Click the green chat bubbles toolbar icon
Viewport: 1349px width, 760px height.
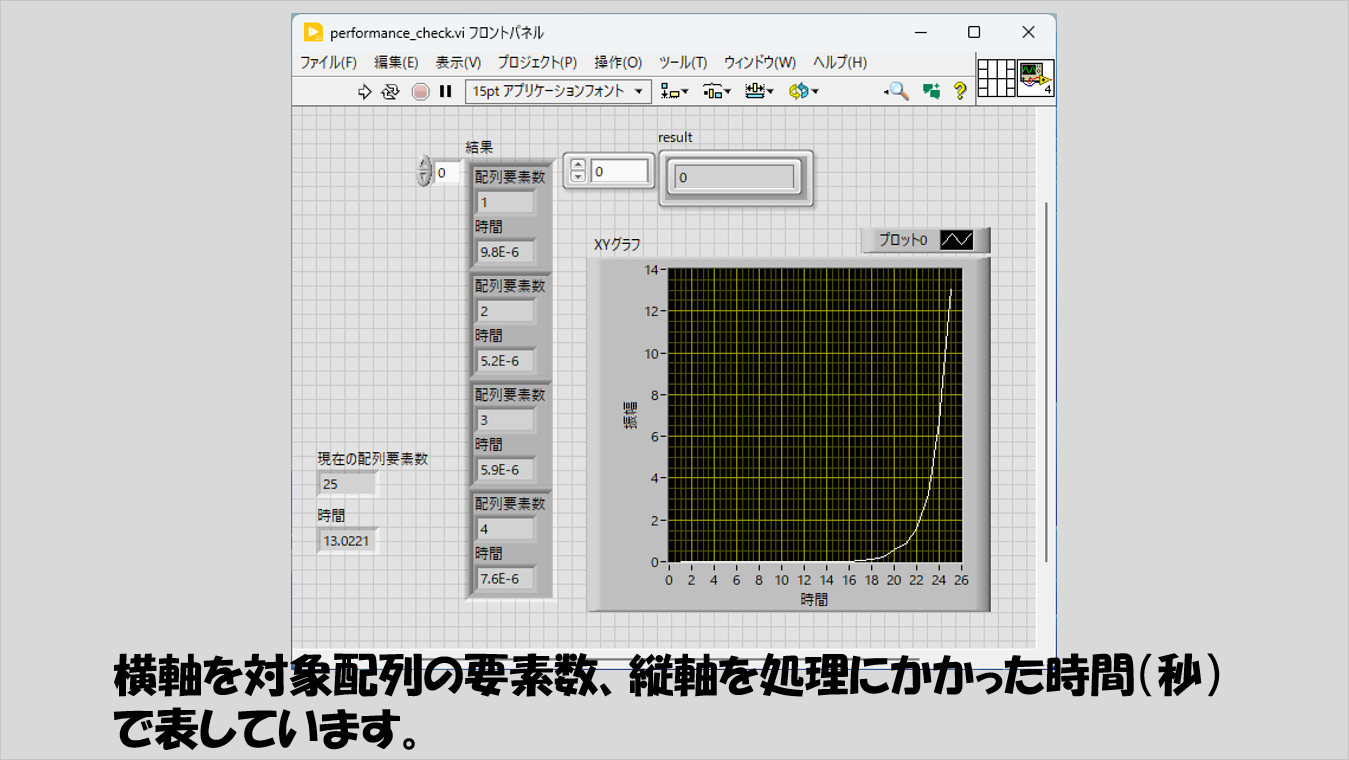tap(931, 91)
